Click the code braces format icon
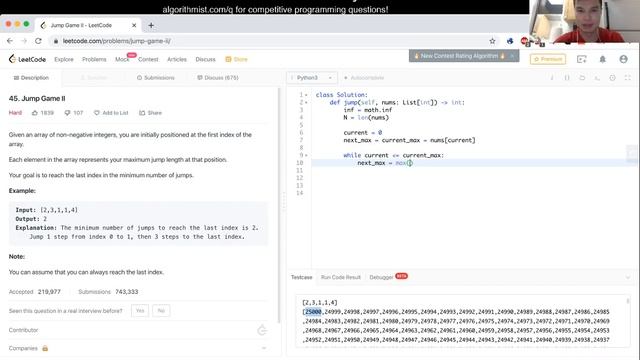This screenshot has width=640, height=360. (567, 78)
